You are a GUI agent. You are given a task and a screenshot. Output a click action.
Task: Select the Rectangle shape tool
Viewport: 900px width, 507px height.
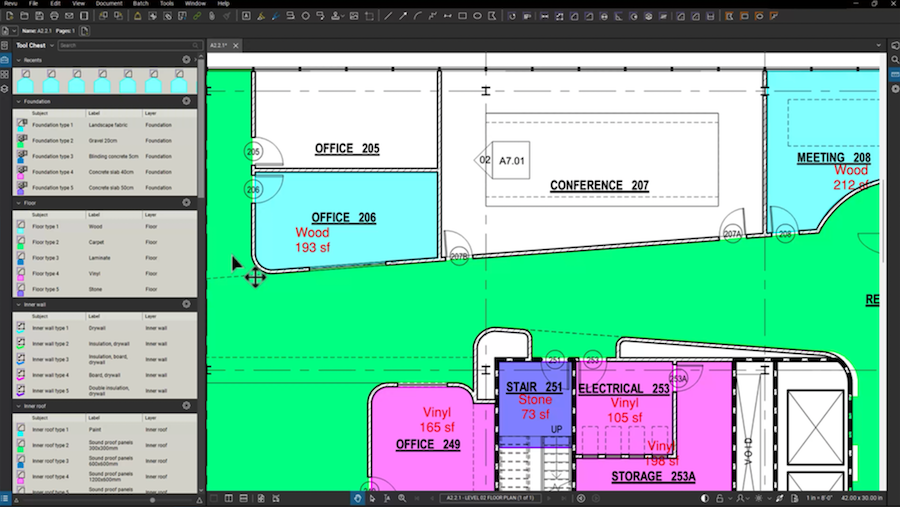[x=462, y=16]
